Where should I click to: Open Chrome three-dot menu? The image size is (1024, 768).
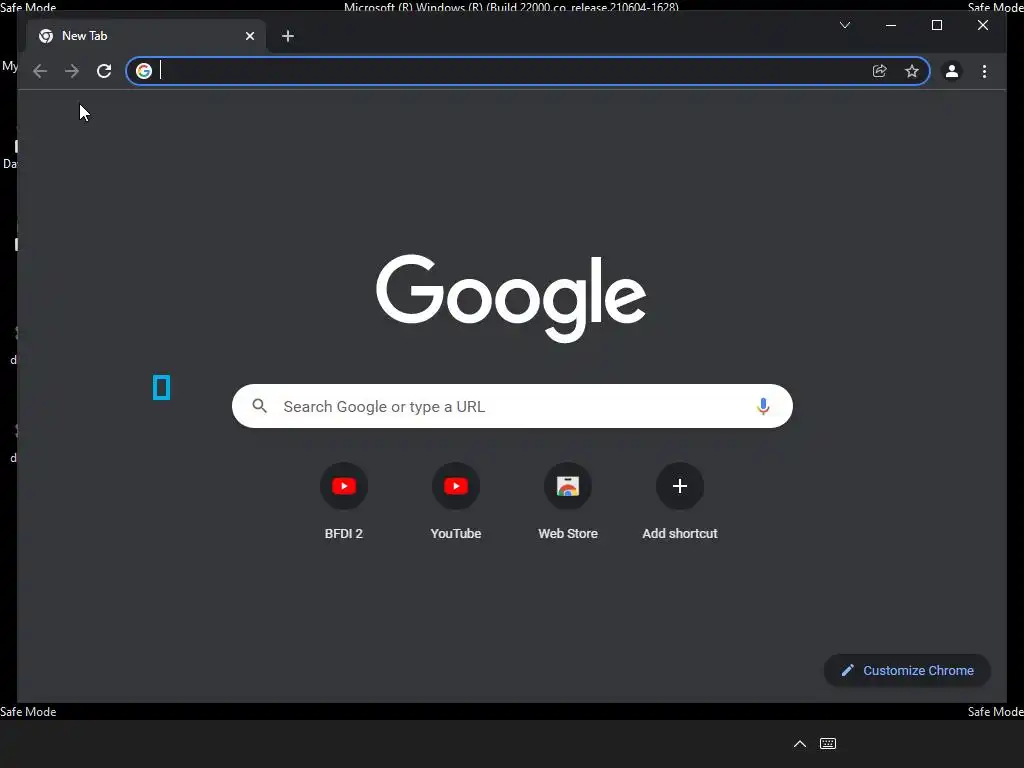984,71
